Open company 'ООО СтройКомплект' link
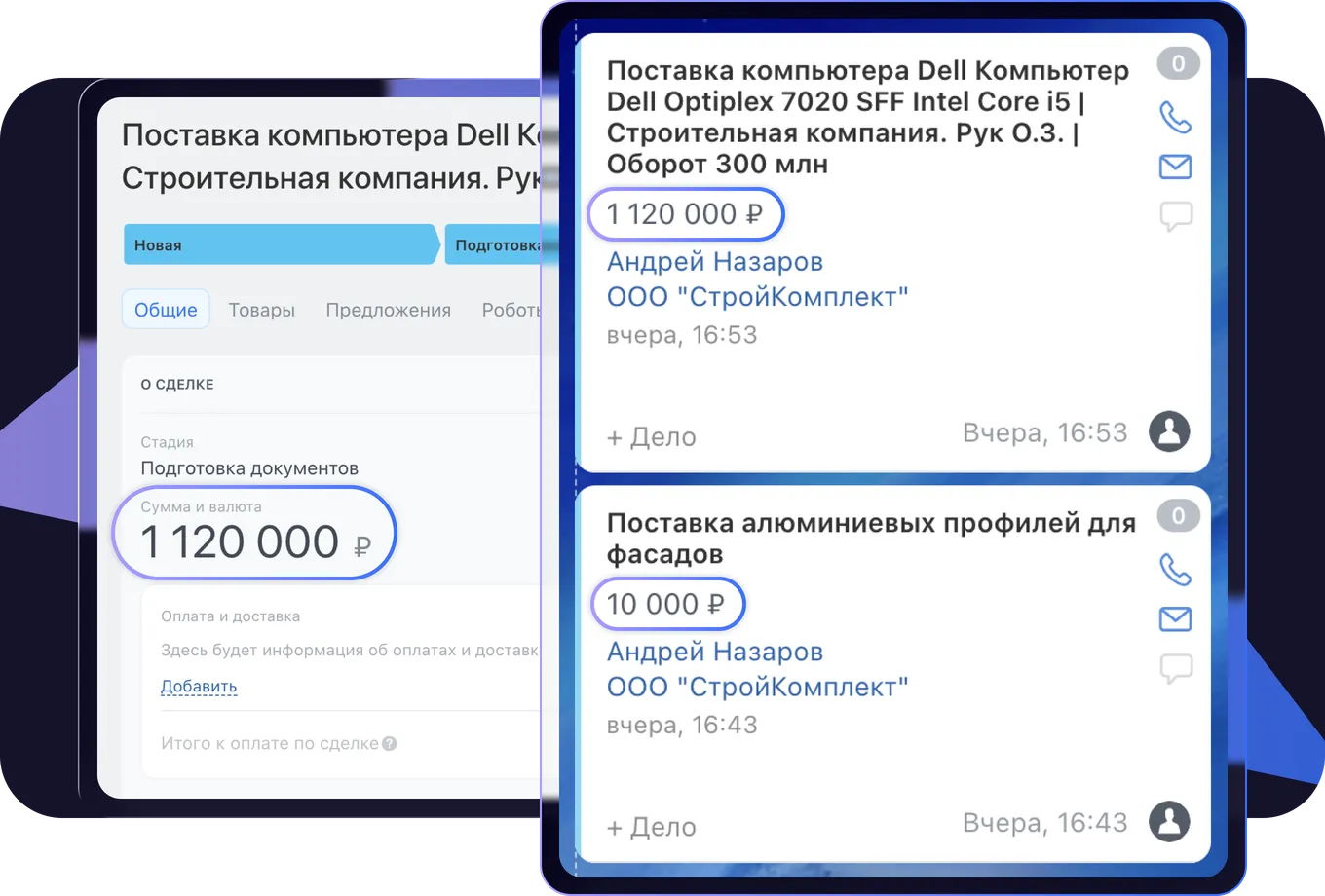Viewport: 1325px width, 896px height. (x=758, y=297)
